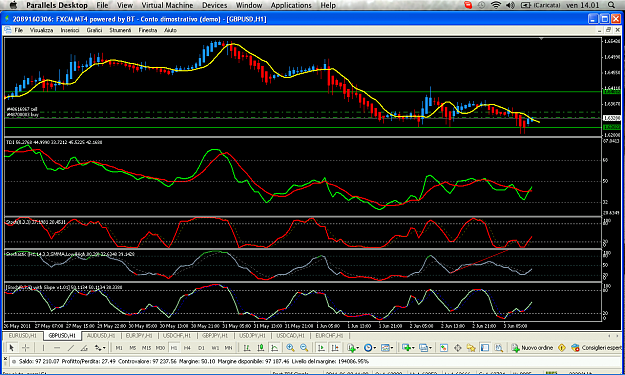Zoom out of the chart
The height and width of the screenshot is (375, 625).
click(304, 348)
